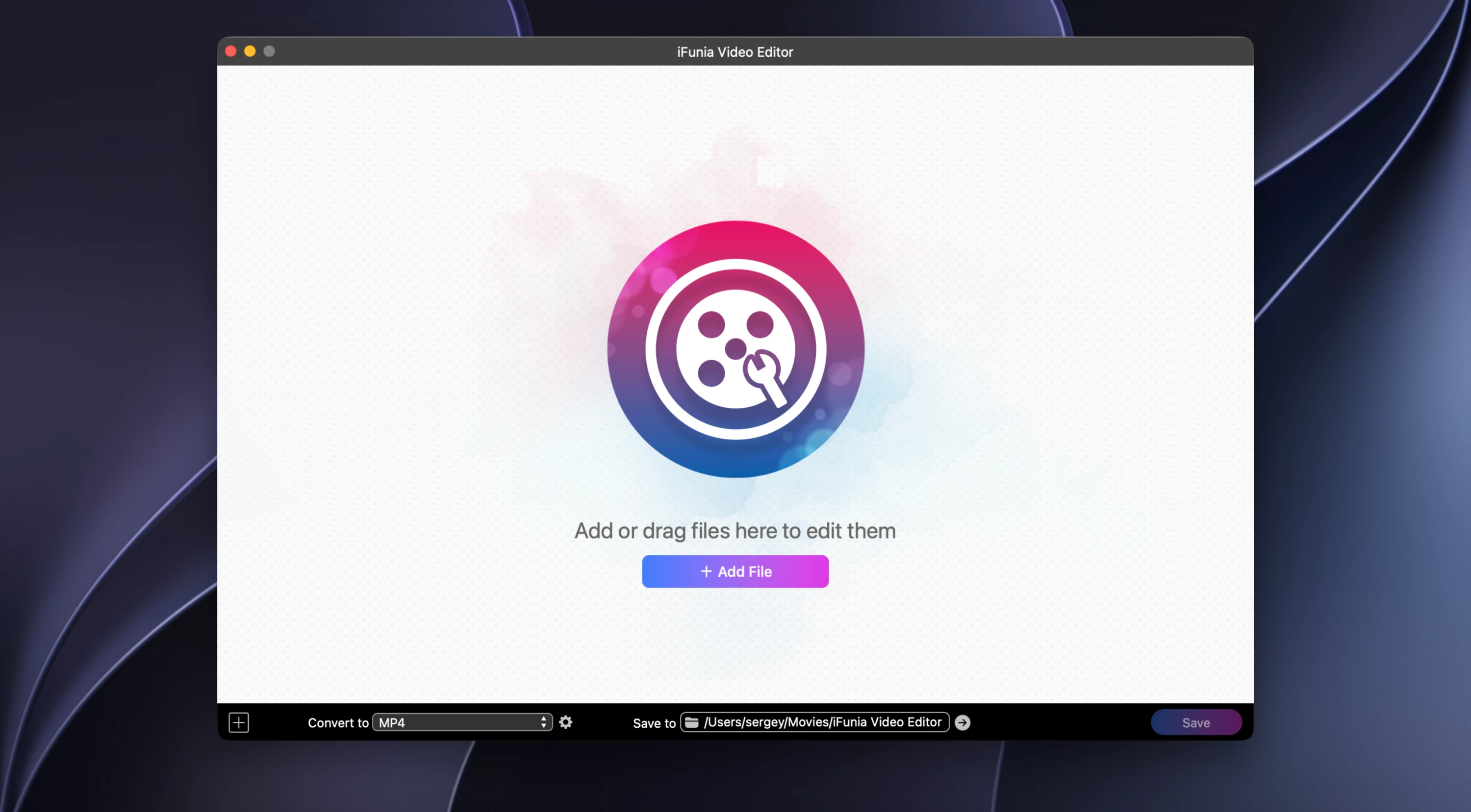
Task: Open the Convert to MP4 format dropdown
Action: pos(462,722)
